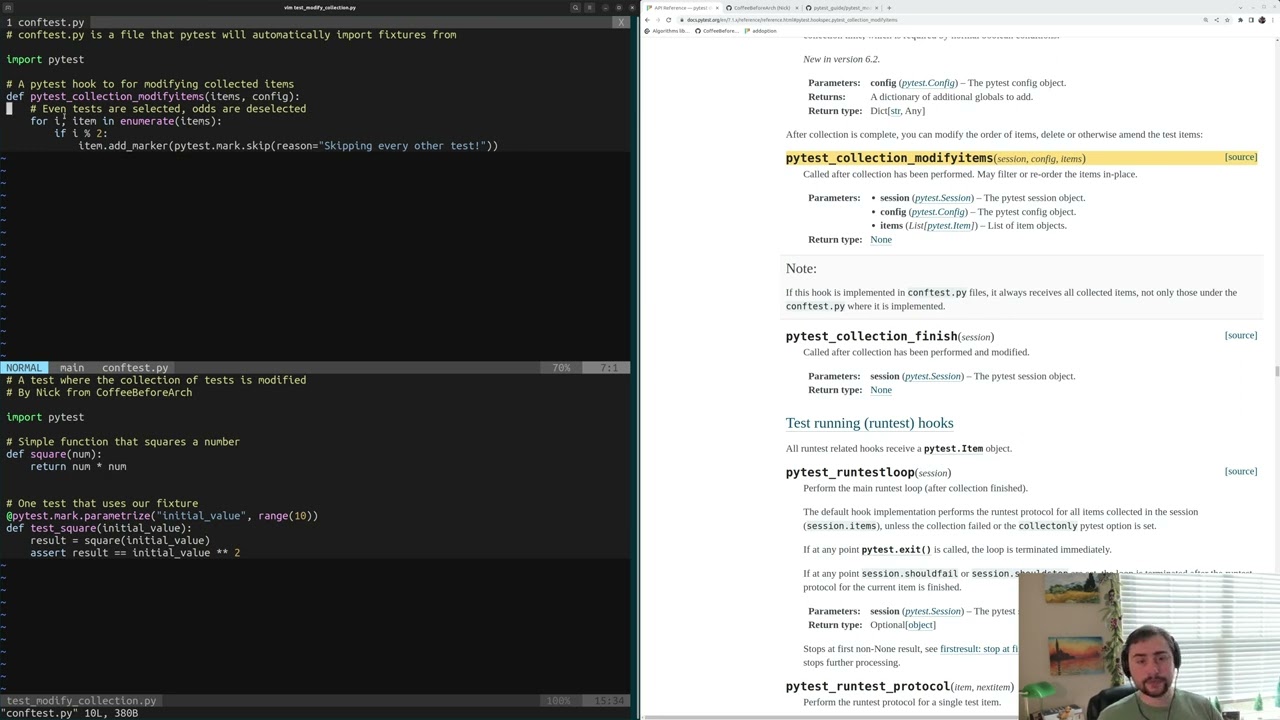
Task: Open pytest.Session link in modifyitems parameters
Action: 942,198
